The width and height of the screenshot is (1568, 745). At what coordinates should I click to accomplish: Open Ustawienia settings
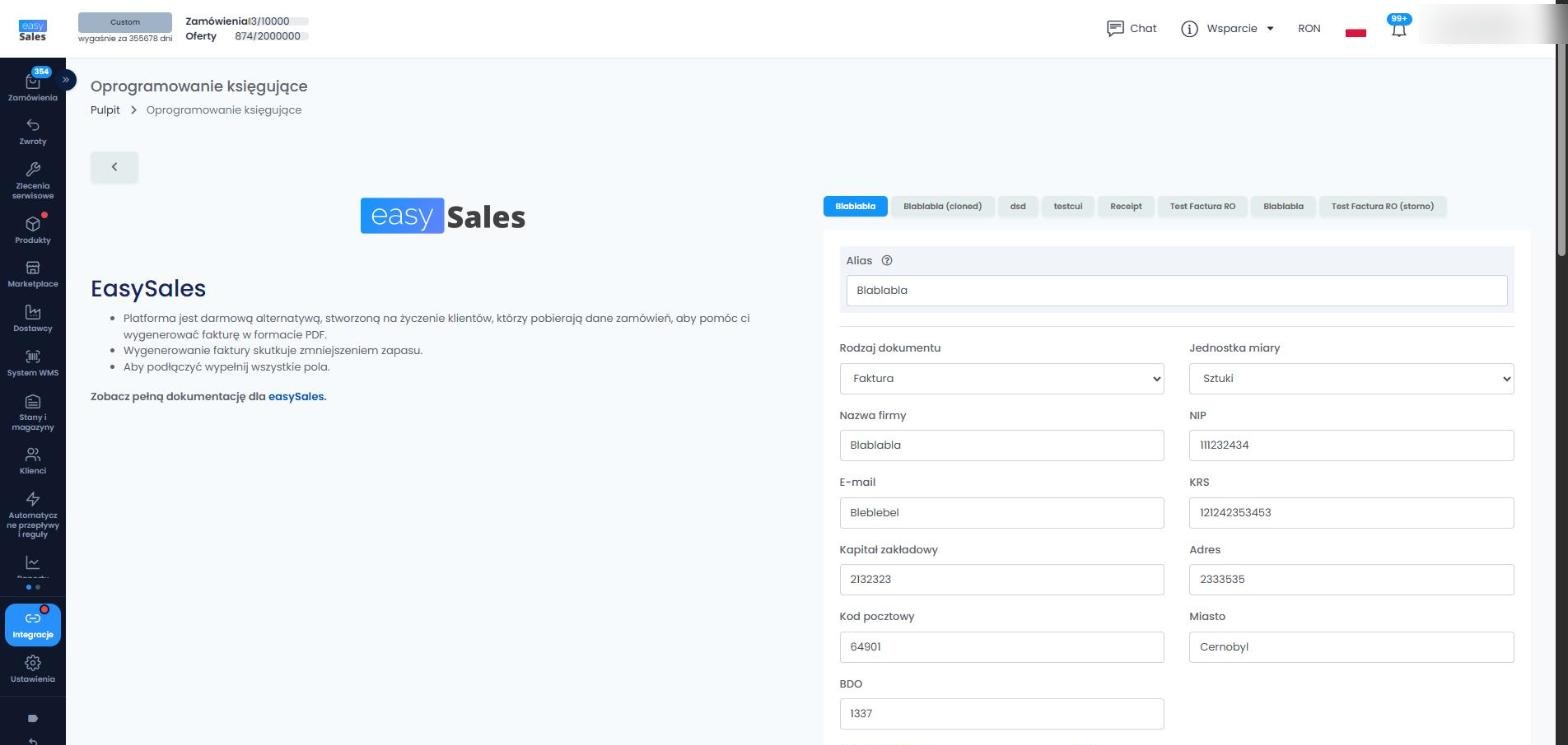pyautogui.click(x=32, y=669)
